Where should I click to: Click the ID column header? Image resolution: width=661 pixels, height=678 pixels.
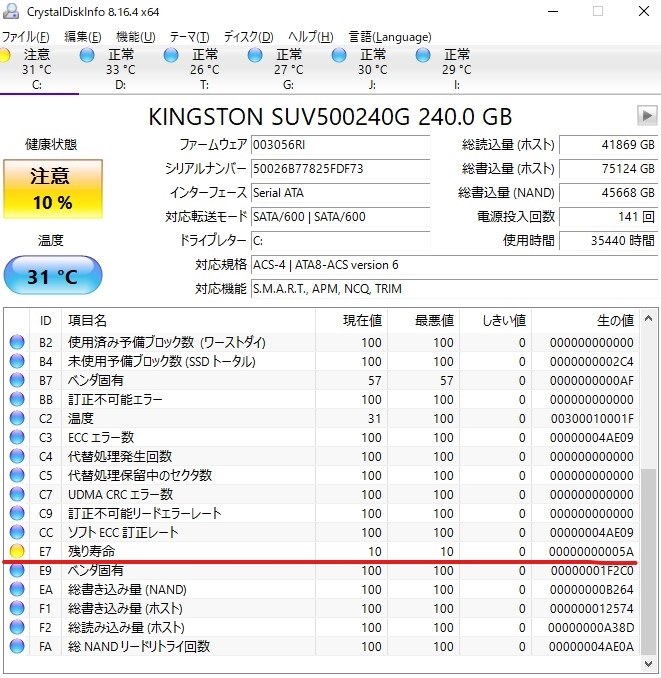[45, 321]
